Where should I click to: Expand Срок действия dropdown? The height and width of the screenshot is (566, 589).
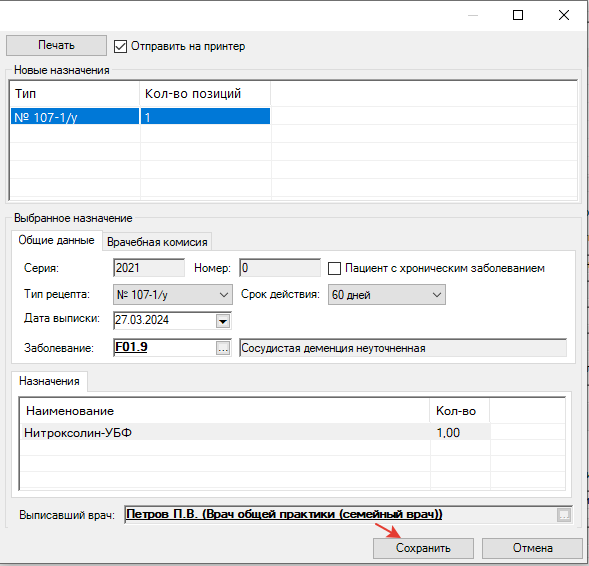(x=387, y=294)
